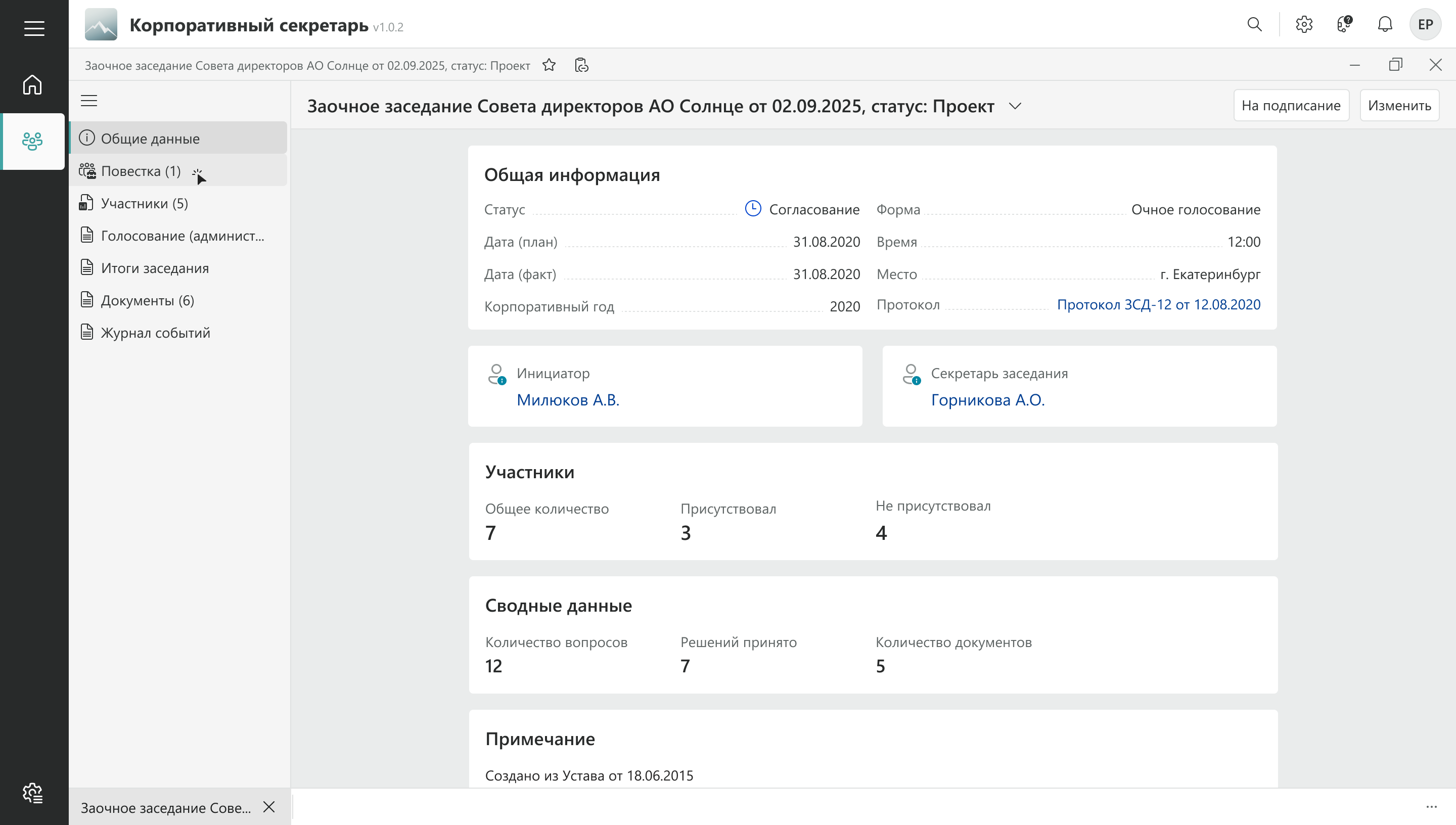Collapse the section navigation panel
The image size is (1456, 825).
tap(89, 101)
